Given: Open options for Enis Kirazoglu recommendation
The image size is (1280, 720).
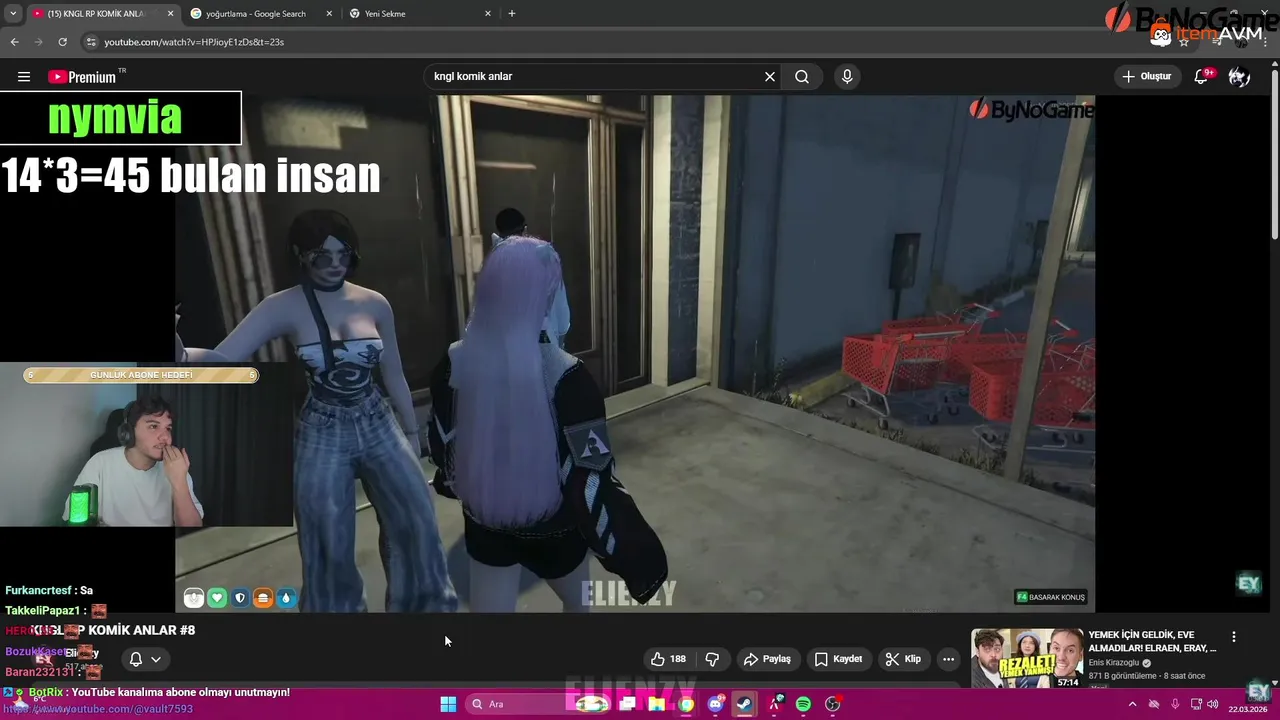Looking at the screenshot, I should 1234,637.
